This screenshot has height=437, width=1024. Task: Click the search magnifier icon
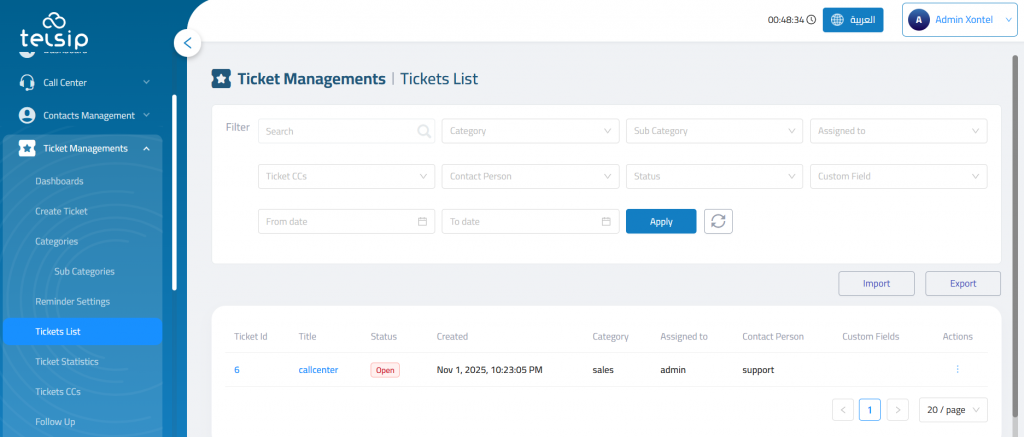point(424,131)
